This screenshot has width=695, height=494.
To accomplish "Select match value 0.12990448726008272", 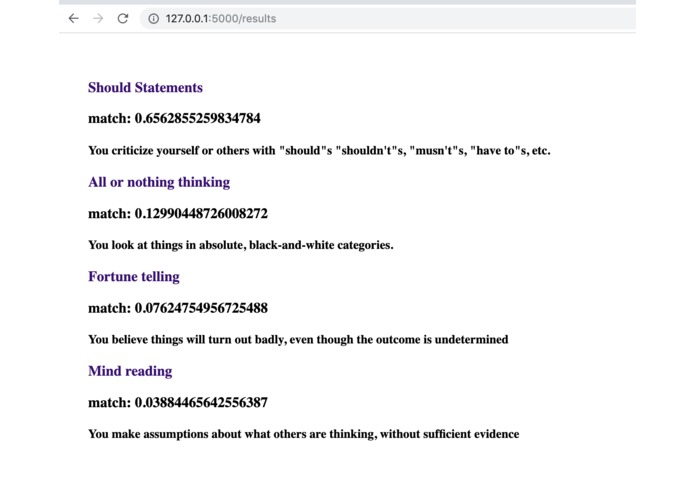I will coord(201,214).
